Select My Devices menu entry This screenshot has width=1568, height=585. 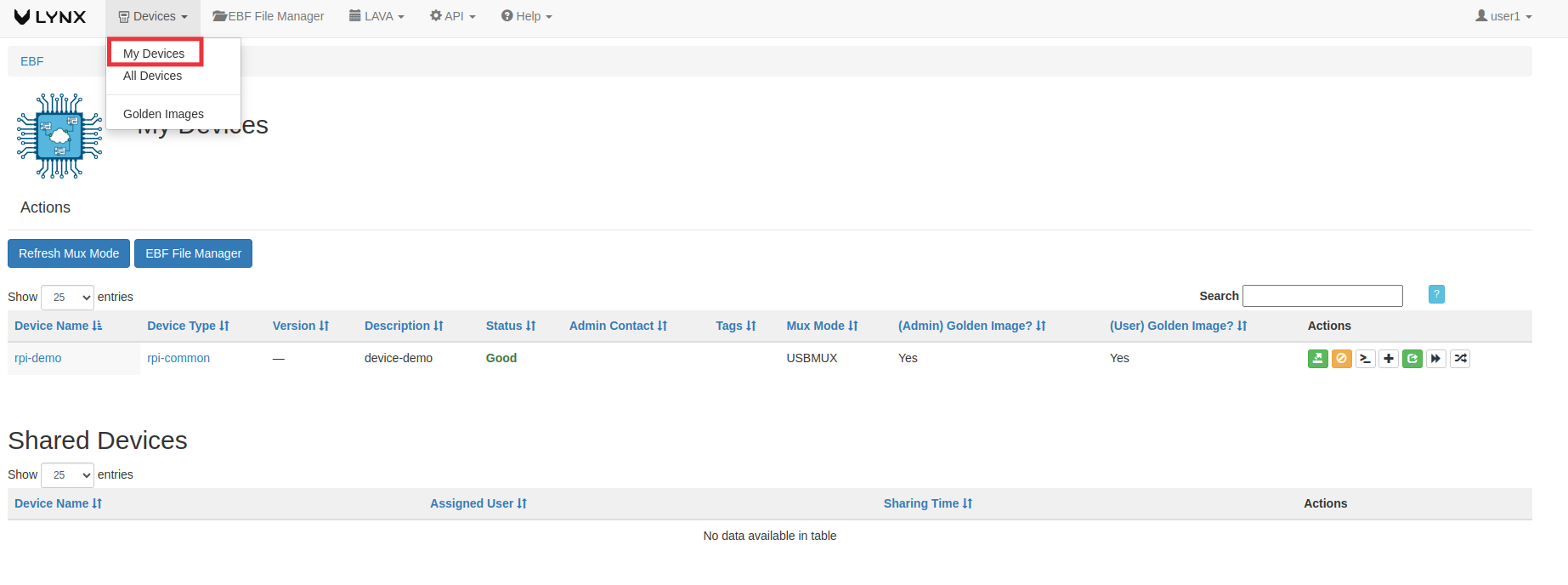coord(155,54)
